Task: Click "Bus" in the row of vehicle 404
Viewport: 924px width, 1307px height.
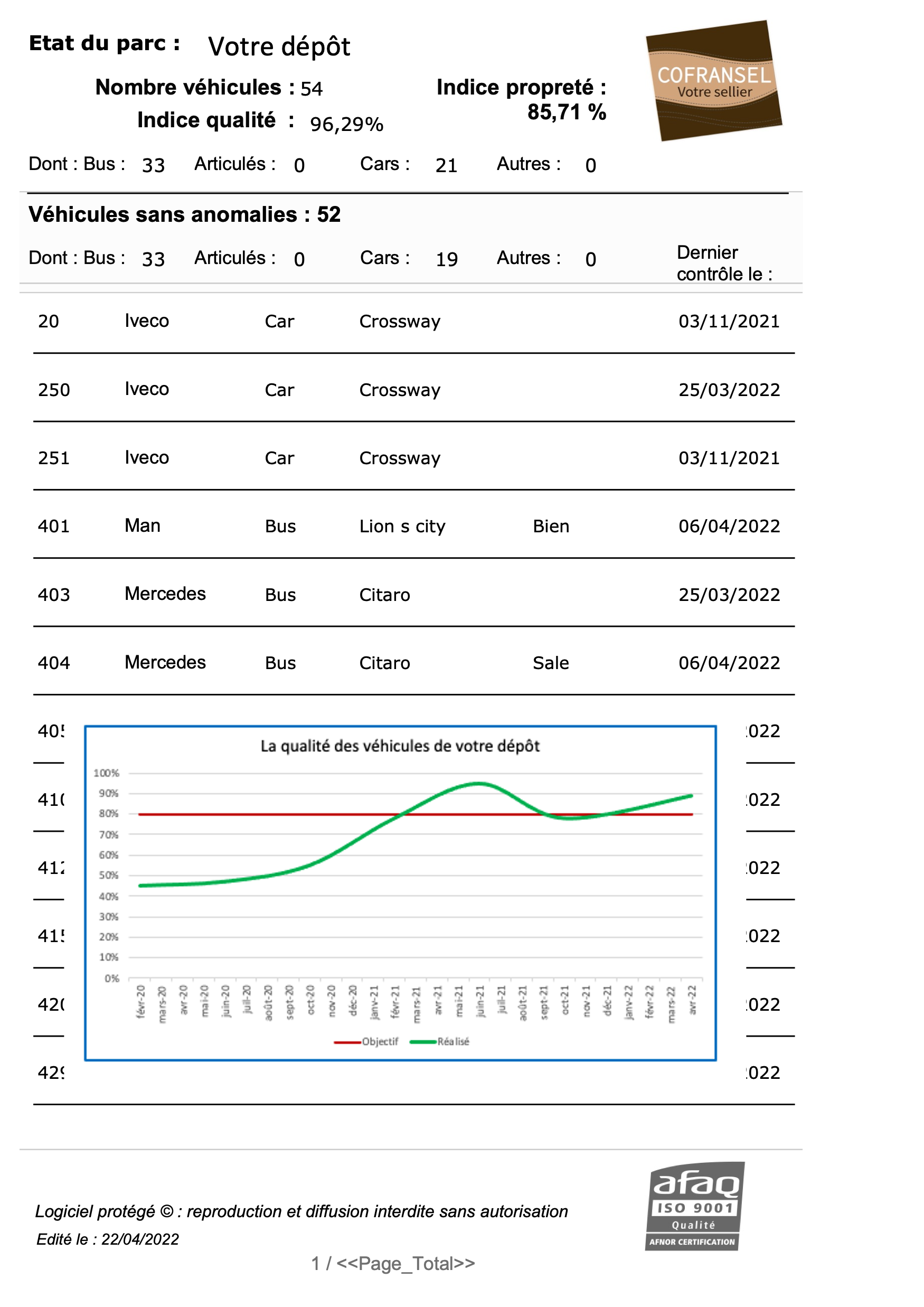Action: [x=280, y=663]
